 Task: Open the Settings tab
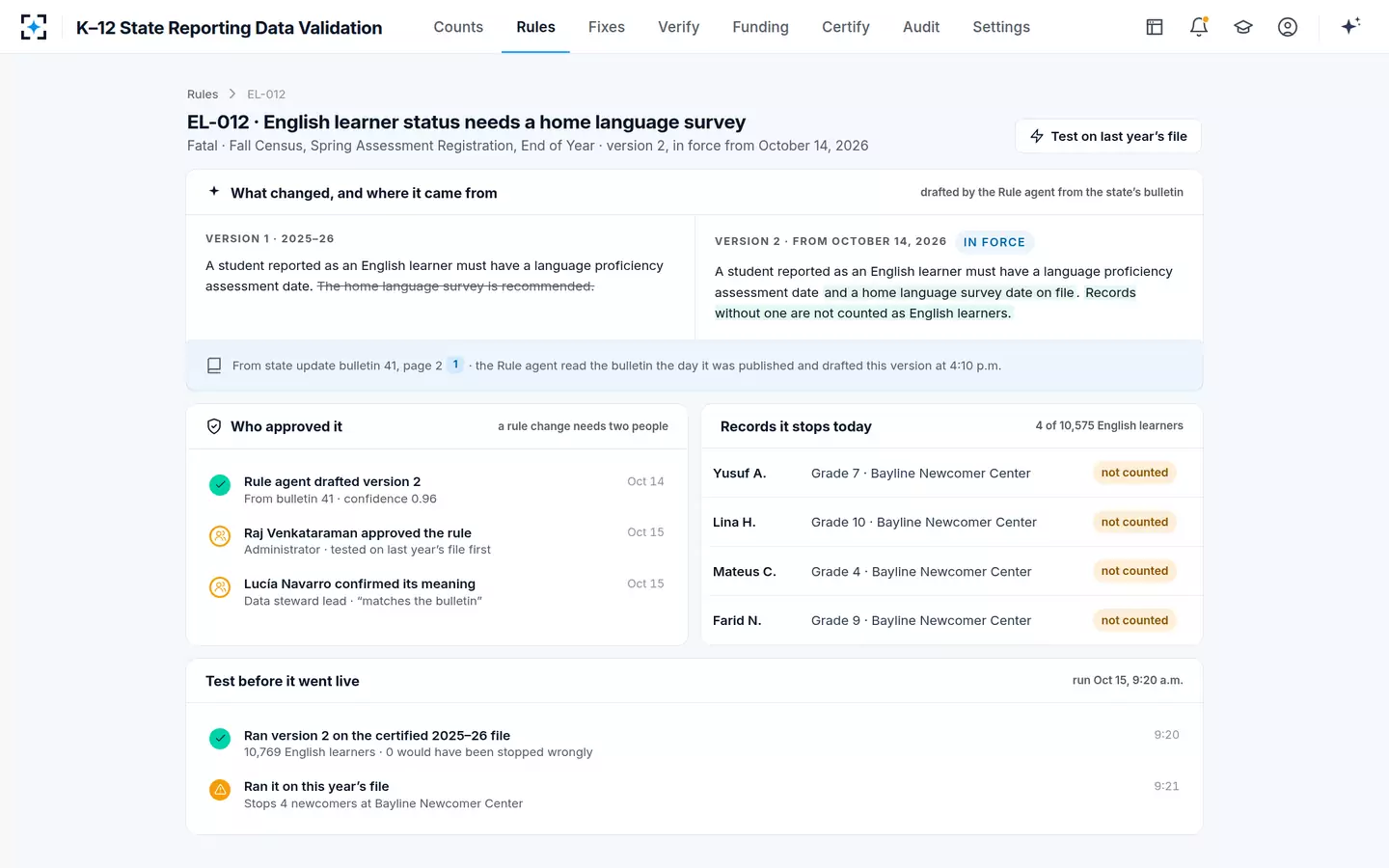tap(1001, 27)
